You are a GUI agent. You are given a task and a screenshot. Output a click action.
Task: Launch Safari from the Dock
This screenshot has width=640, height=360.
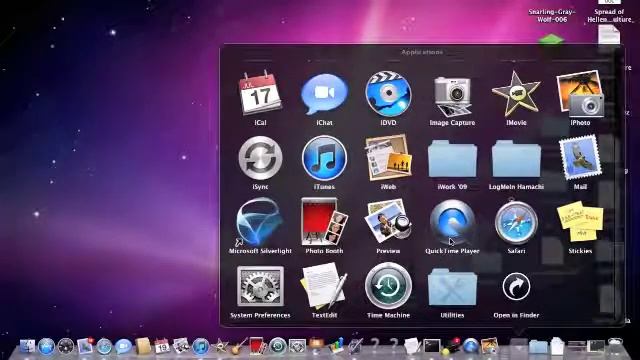(104, 346)
